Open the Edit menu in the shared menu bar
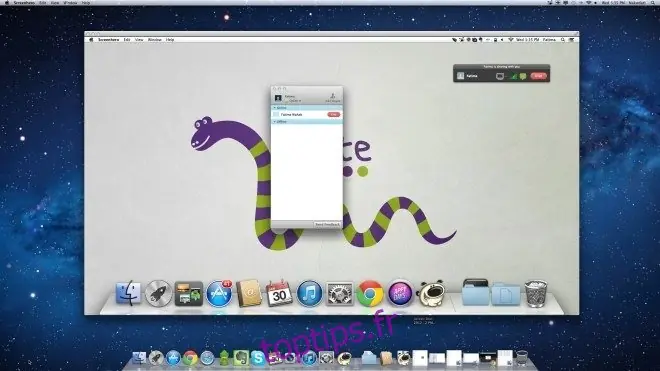 point(127,40)
